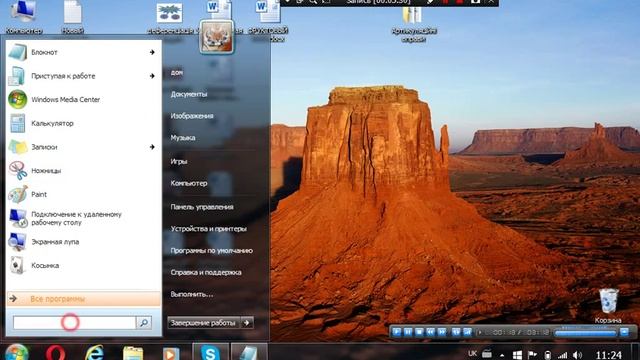Open the Игры folder
Image resolution: width=640 pixels, height=360 pixels.
179,161
